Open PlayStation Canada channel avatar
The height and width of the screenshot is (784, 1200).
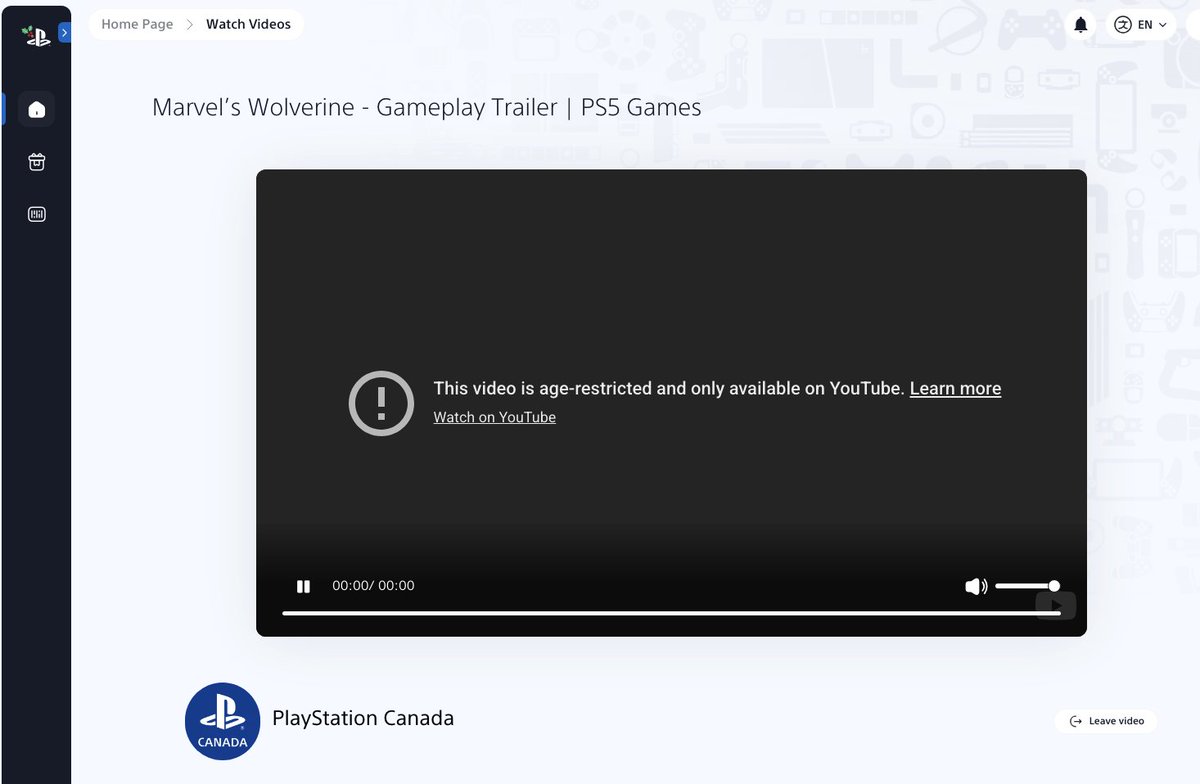tap(223, 720)
